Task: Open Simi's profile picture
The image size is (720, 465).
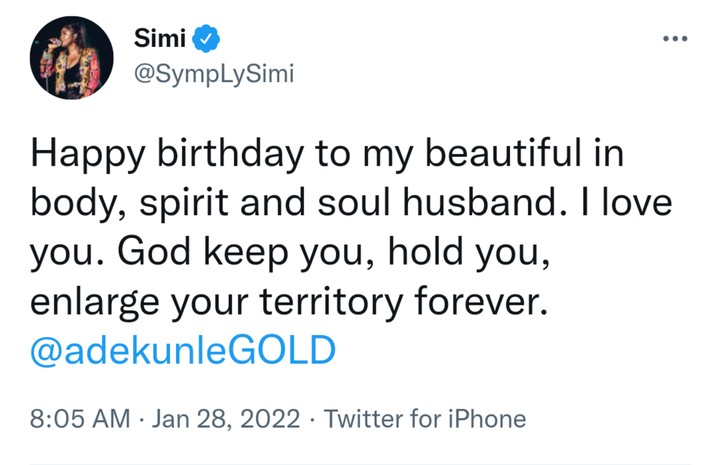Action: pos(71,59)
